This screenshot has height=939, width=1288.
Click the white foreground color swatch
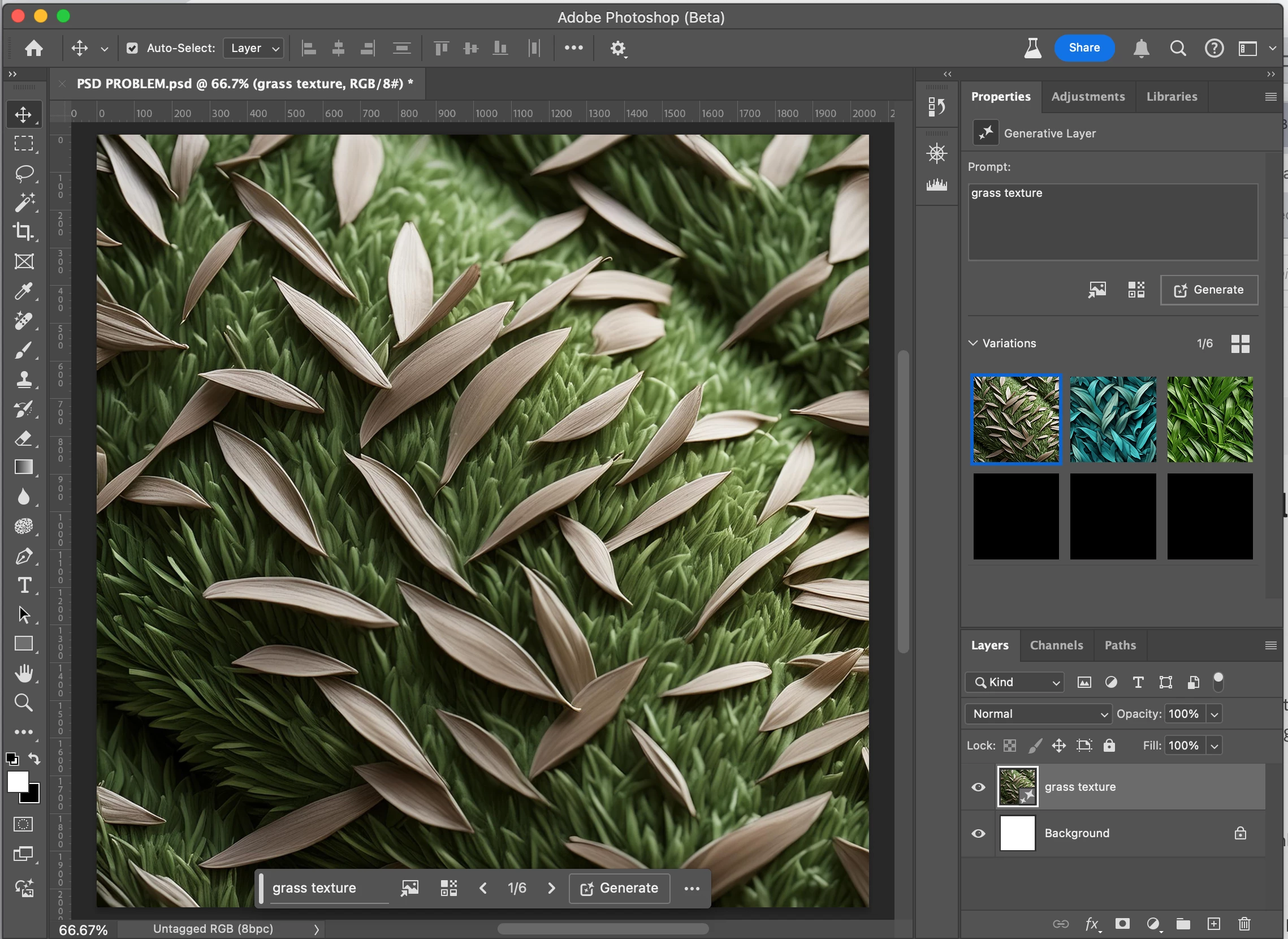17,782
